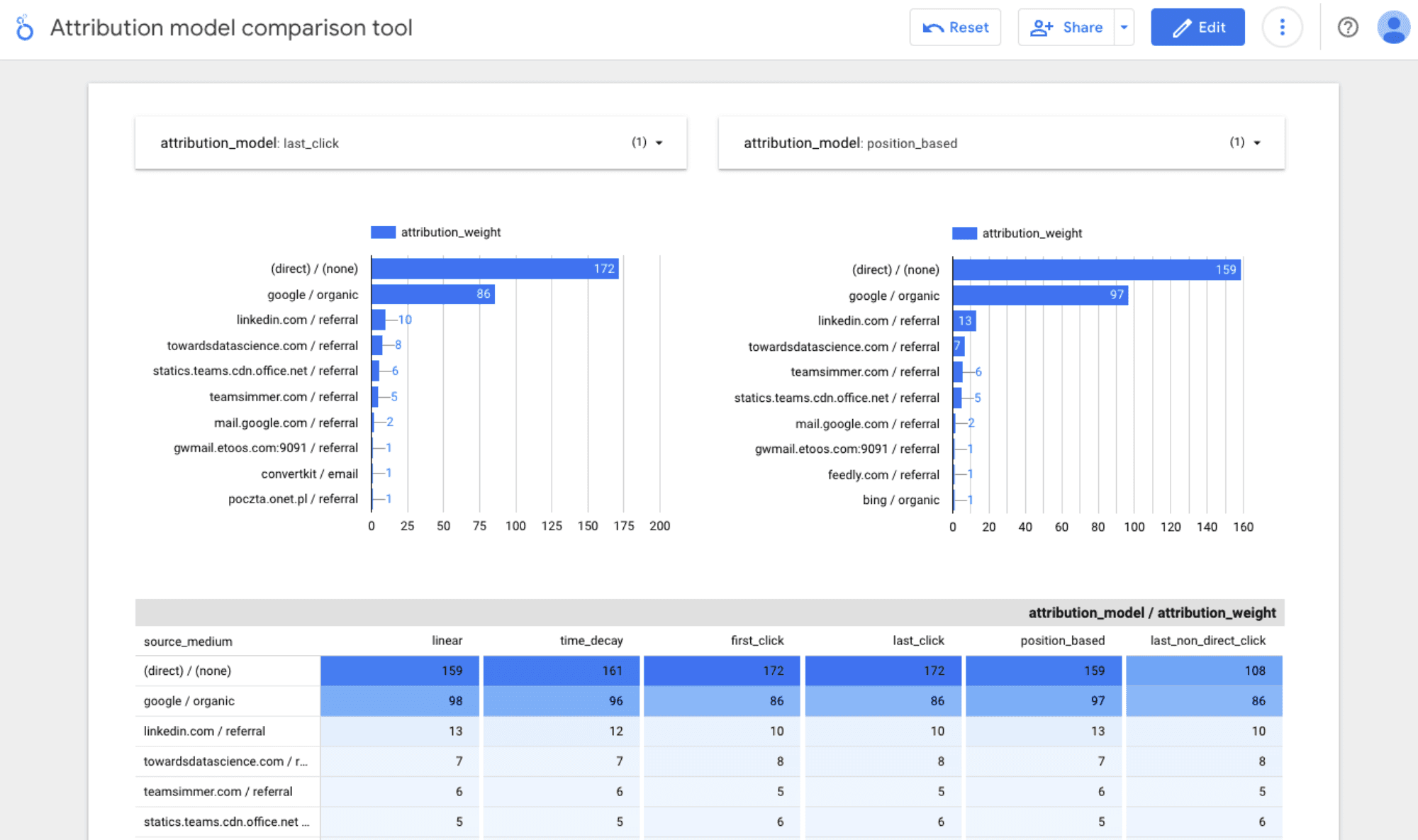Open the attribution_model filter selector left panel
The width and height of the screenshot is (1418, 840).
click(x=660, y=142)
